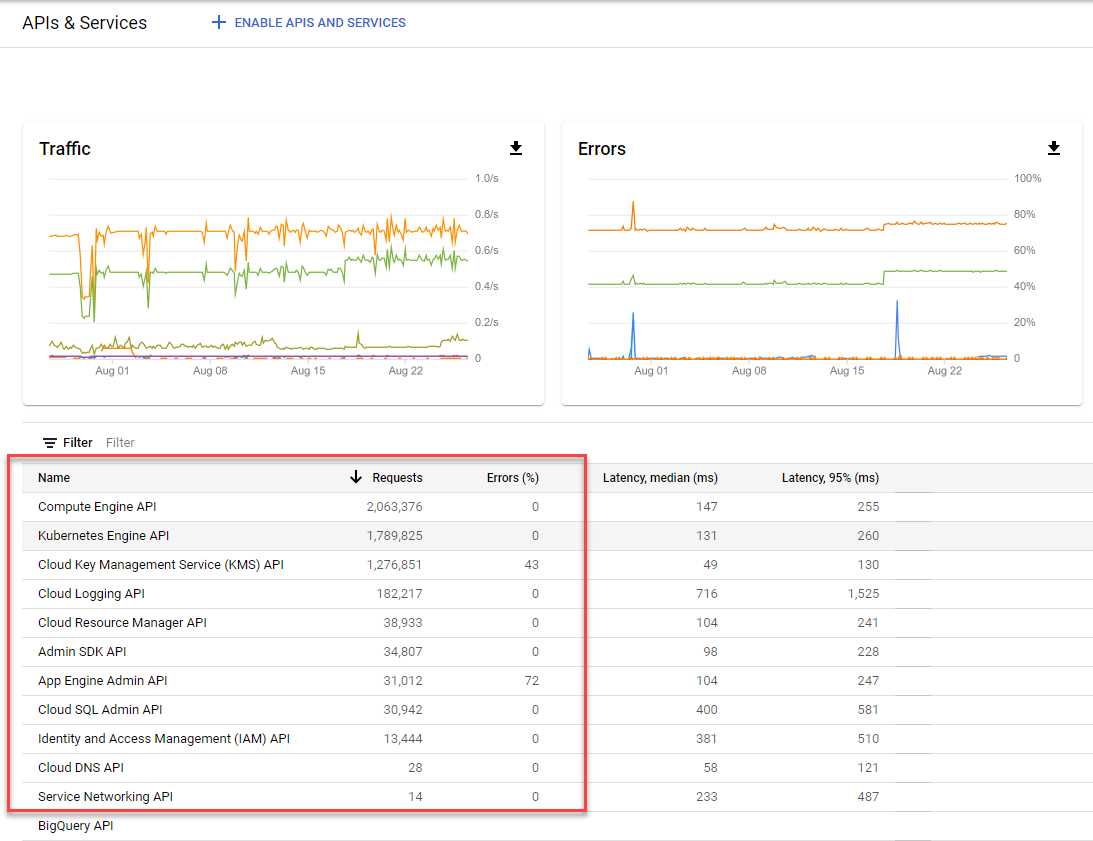This screenshot has height=841, width=1093.
Task: Click the Filter list icon
Action: tap(50, 443)
